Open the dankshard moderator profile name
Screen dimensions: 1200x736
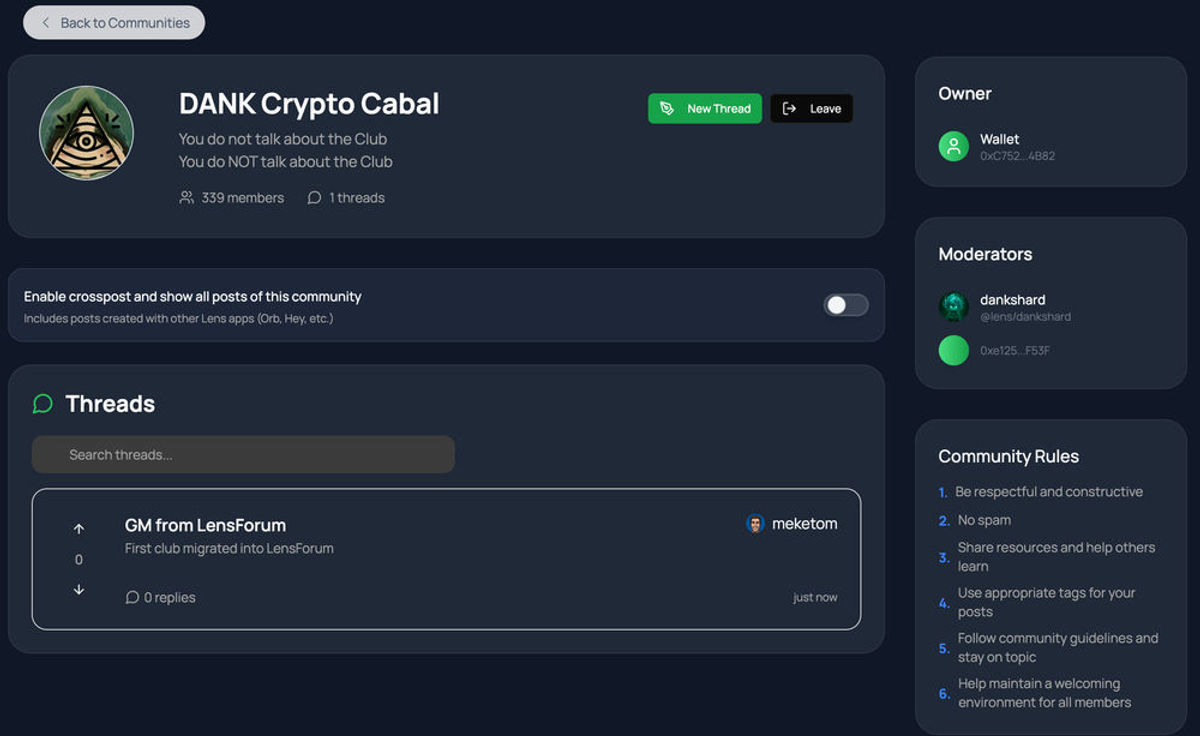point(1013,300)
